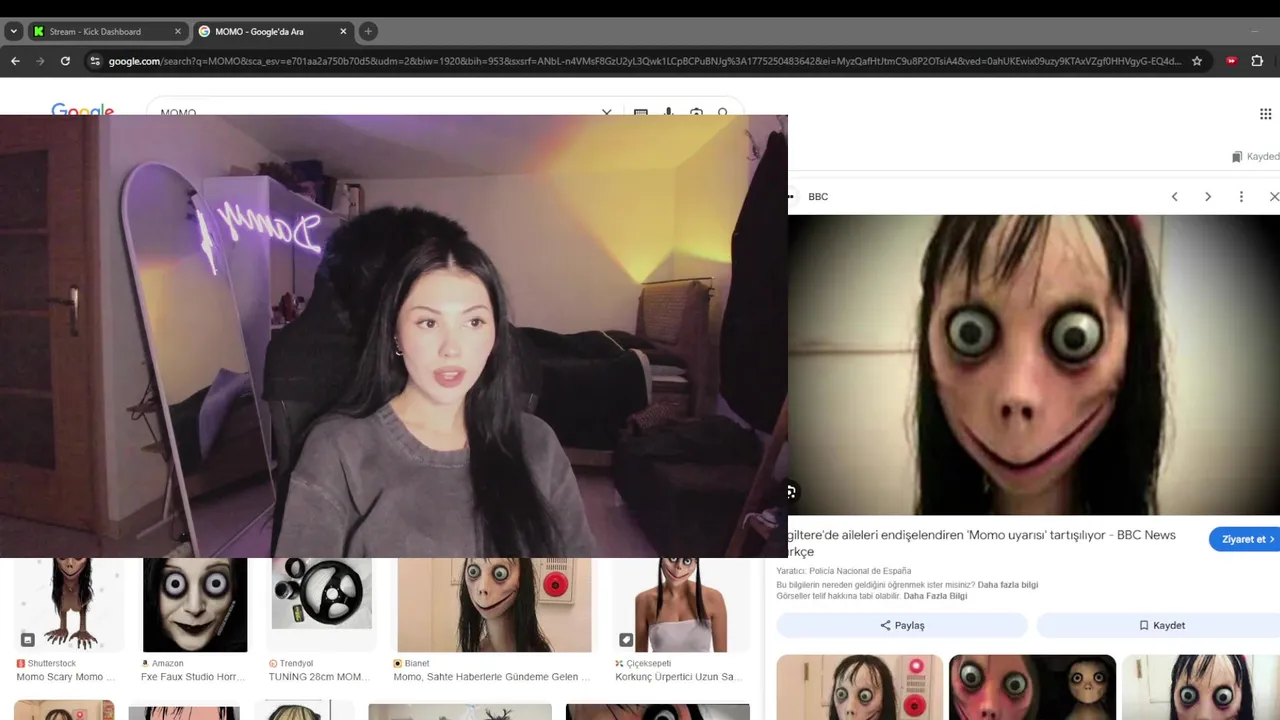The width and height of the screenshot is (1280, 720).
Task: Open the Shutterstock Momo Scary thumbnail
Action: point(69,604)
